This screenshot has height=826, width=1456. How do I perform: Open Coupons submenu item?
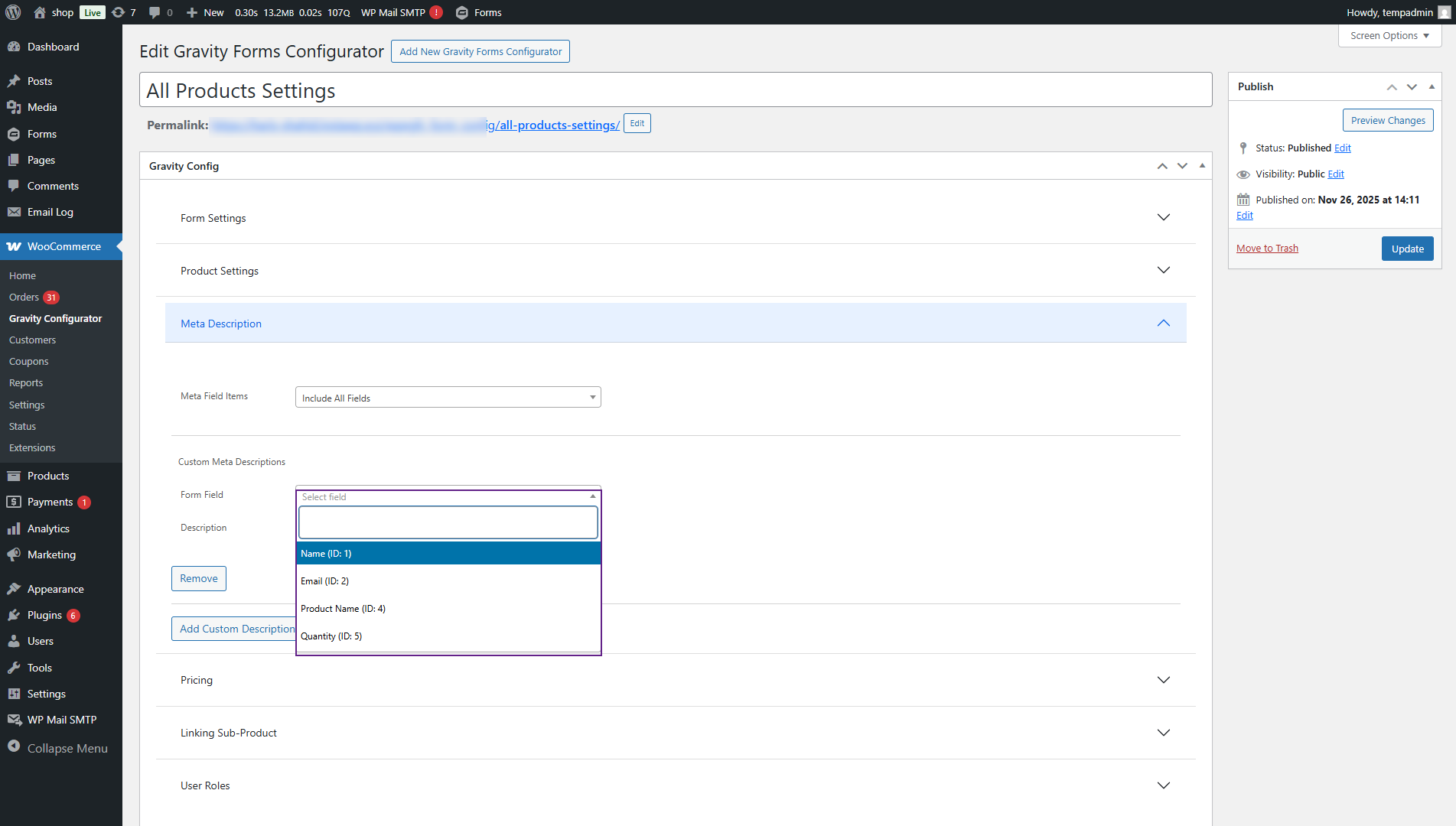point(29,362)
